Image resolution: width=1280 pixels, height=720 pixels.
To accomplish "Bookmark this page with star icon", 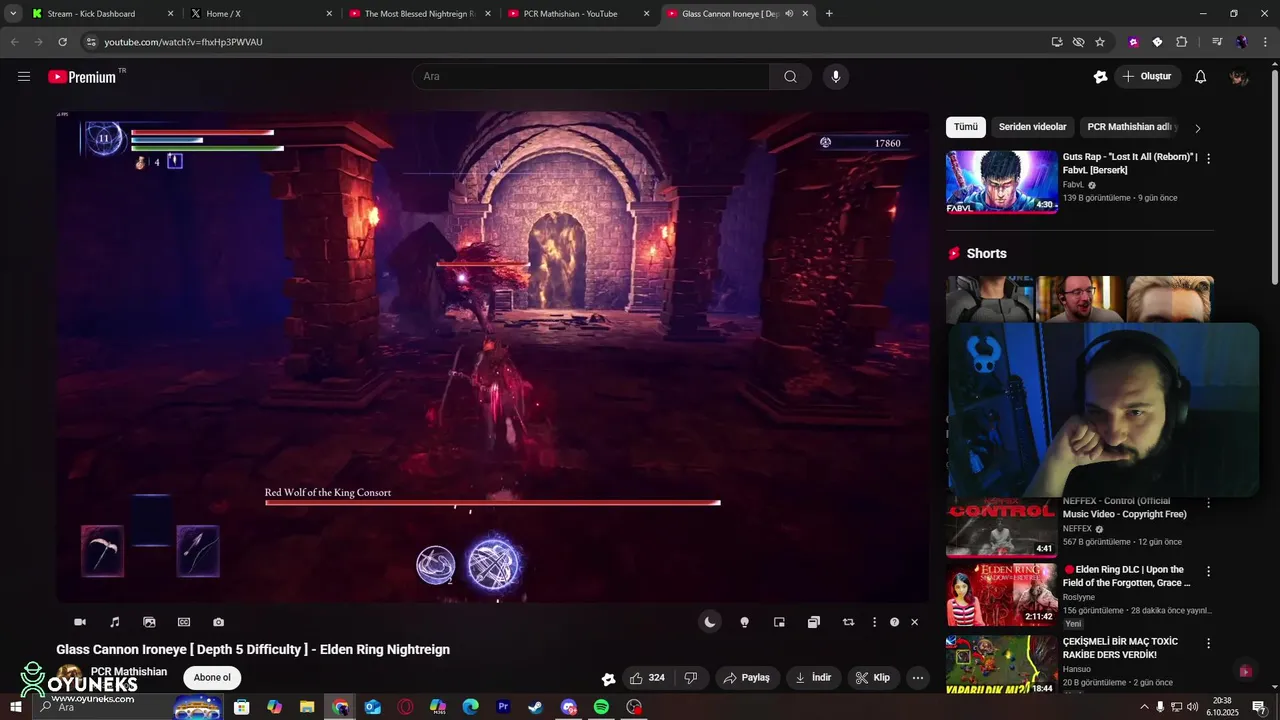I will click(1100, 42).
